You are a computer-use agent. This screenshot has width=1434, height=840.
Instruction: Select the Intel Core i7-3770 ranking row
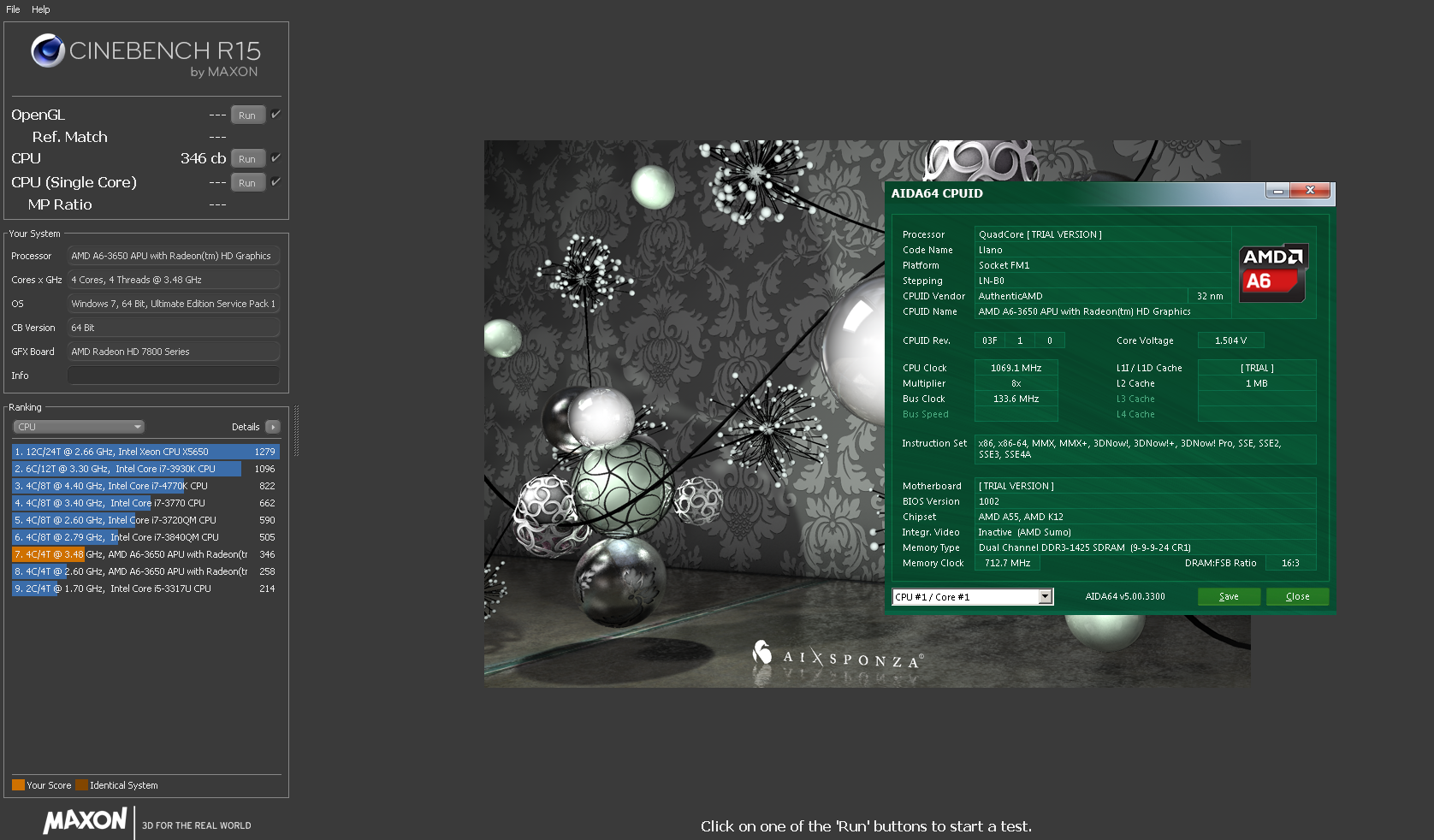point(145,503)
